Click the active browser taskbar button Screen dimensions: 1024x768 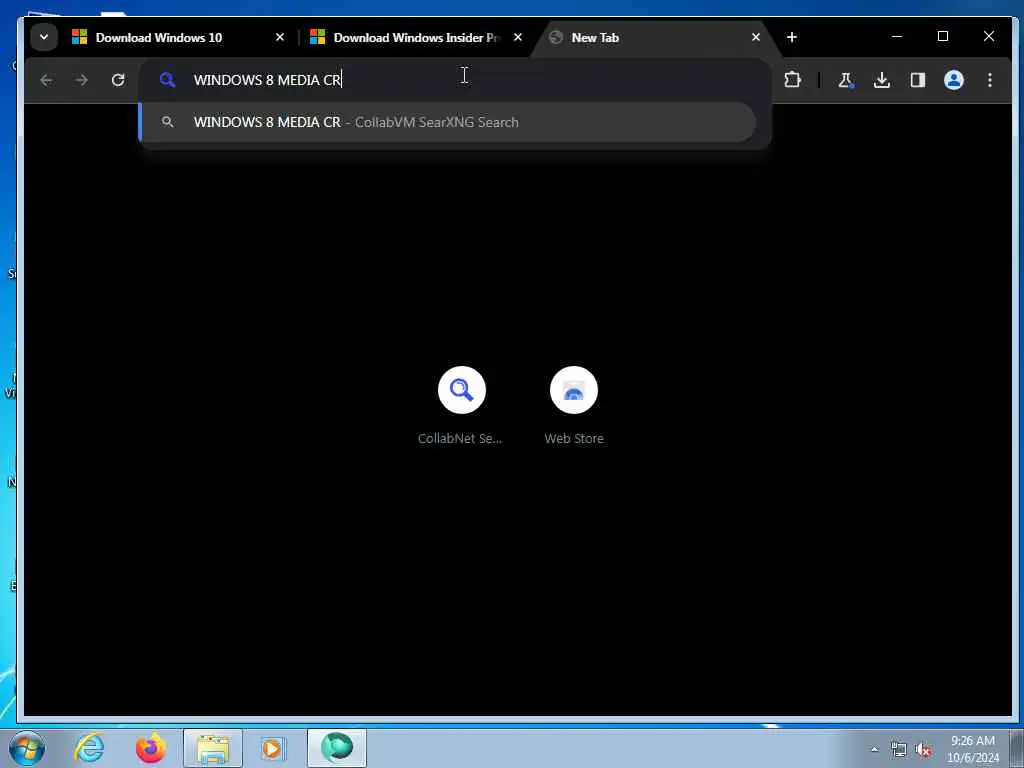click(x=337, y=748)
